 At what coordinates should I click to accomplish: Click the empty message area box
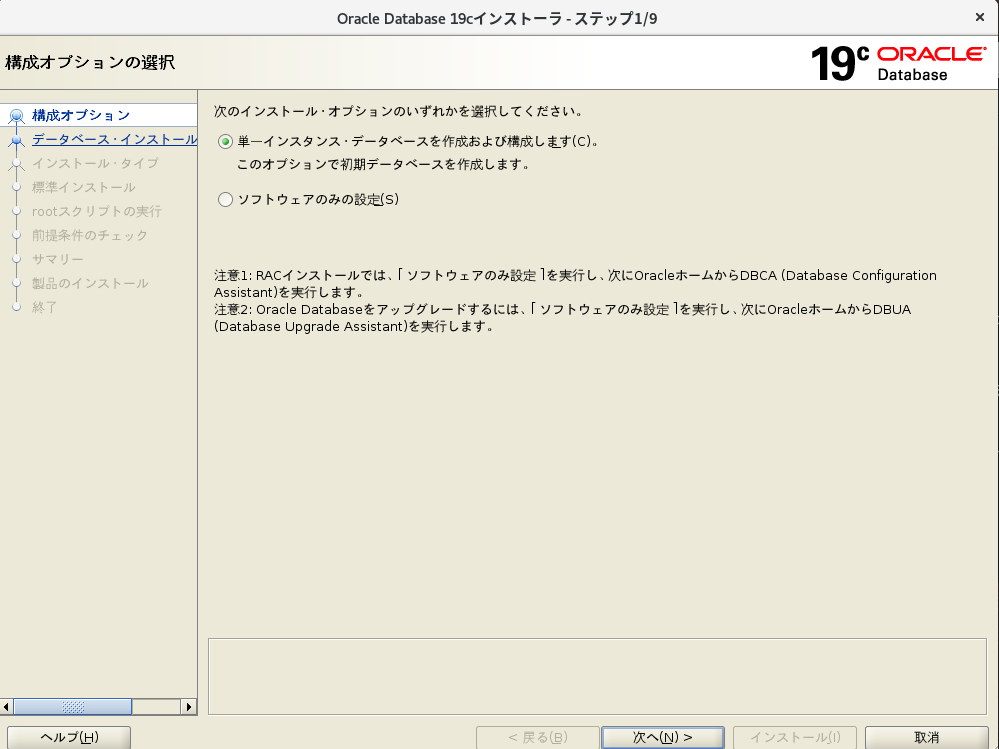point(597,676)
